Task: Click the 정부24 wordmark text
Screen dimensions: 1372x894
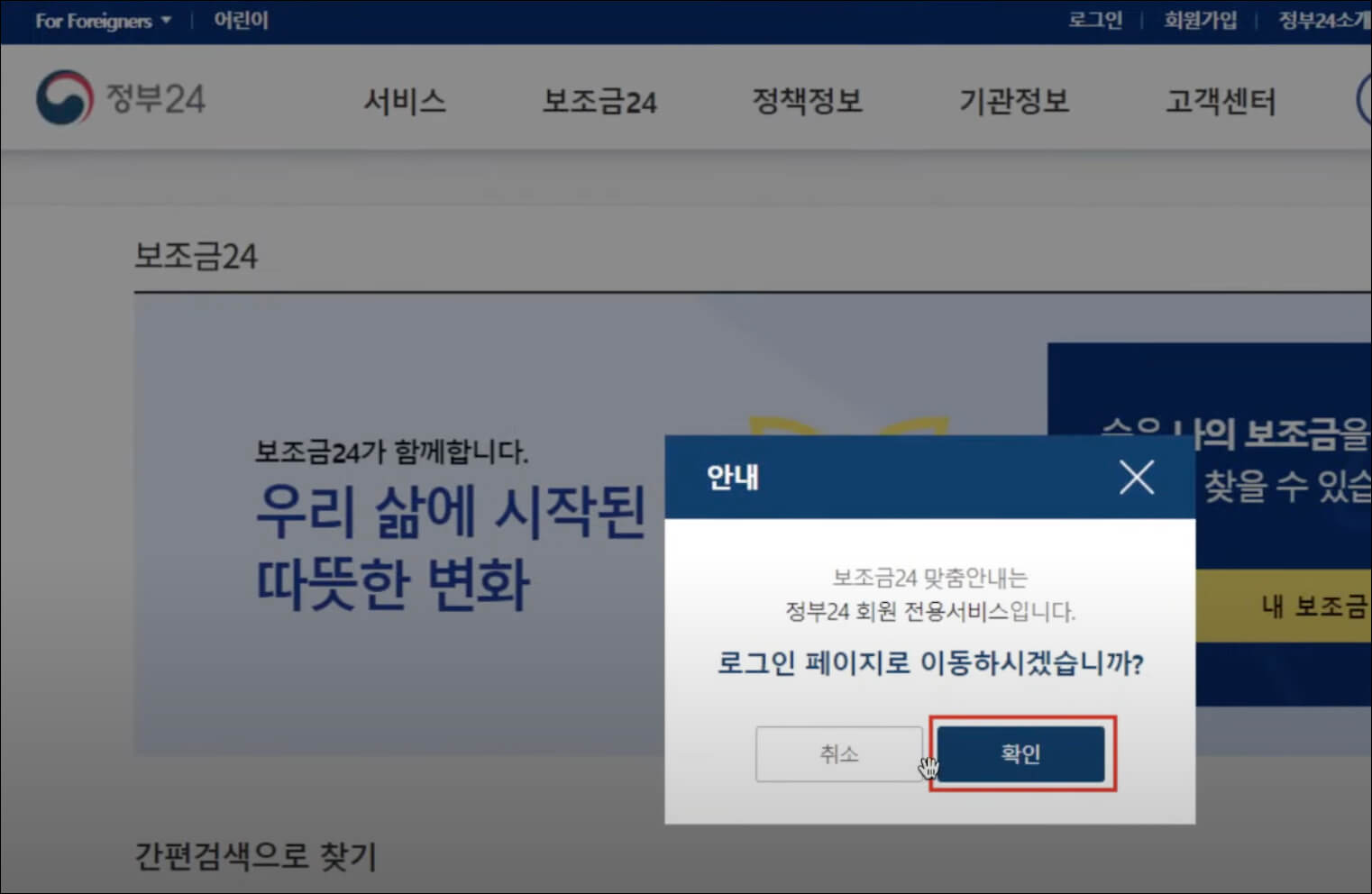Action: click(x=155, y=98)
